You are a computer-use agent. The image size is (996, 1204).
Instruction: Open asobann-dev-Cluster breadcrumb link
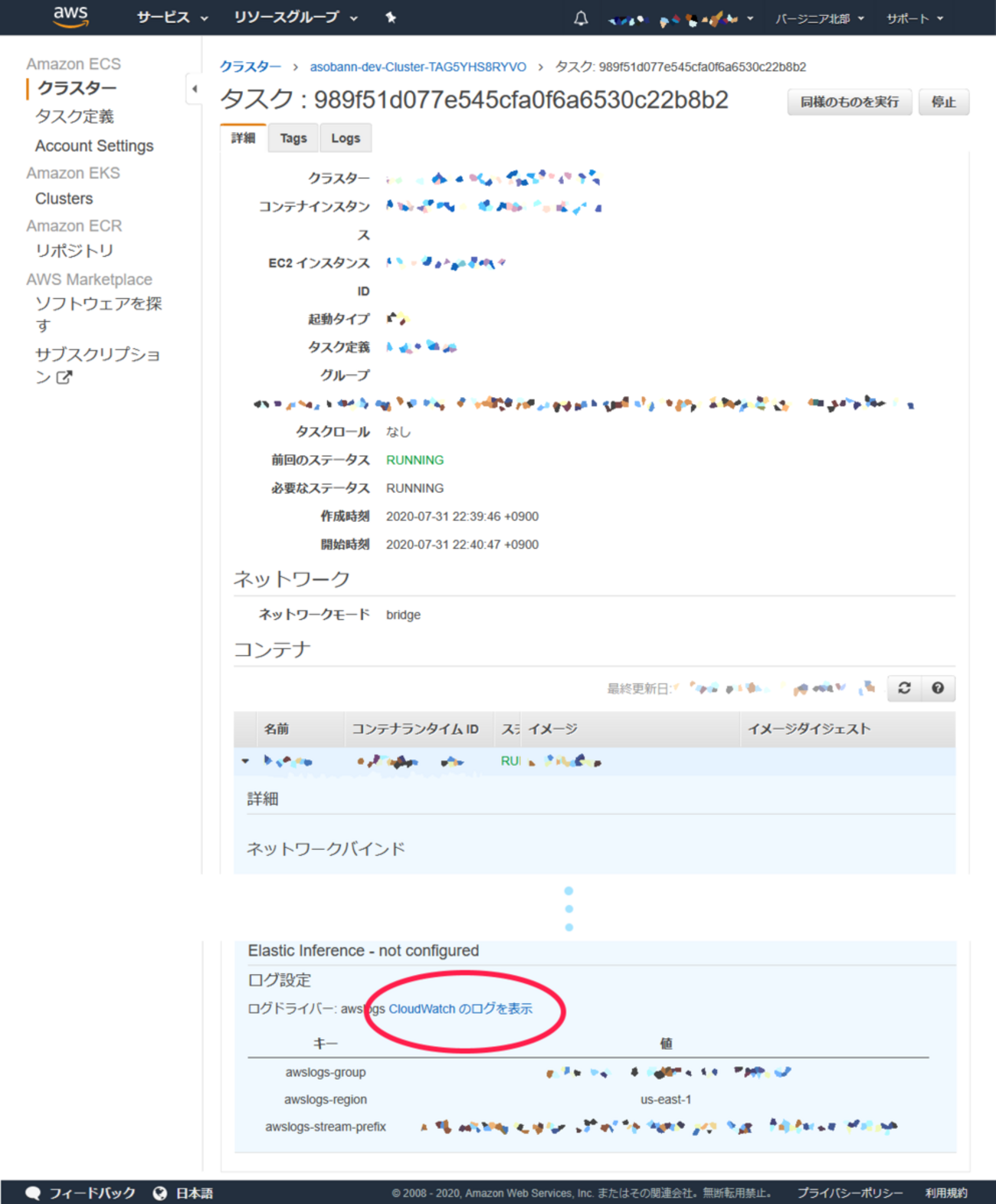418,67
